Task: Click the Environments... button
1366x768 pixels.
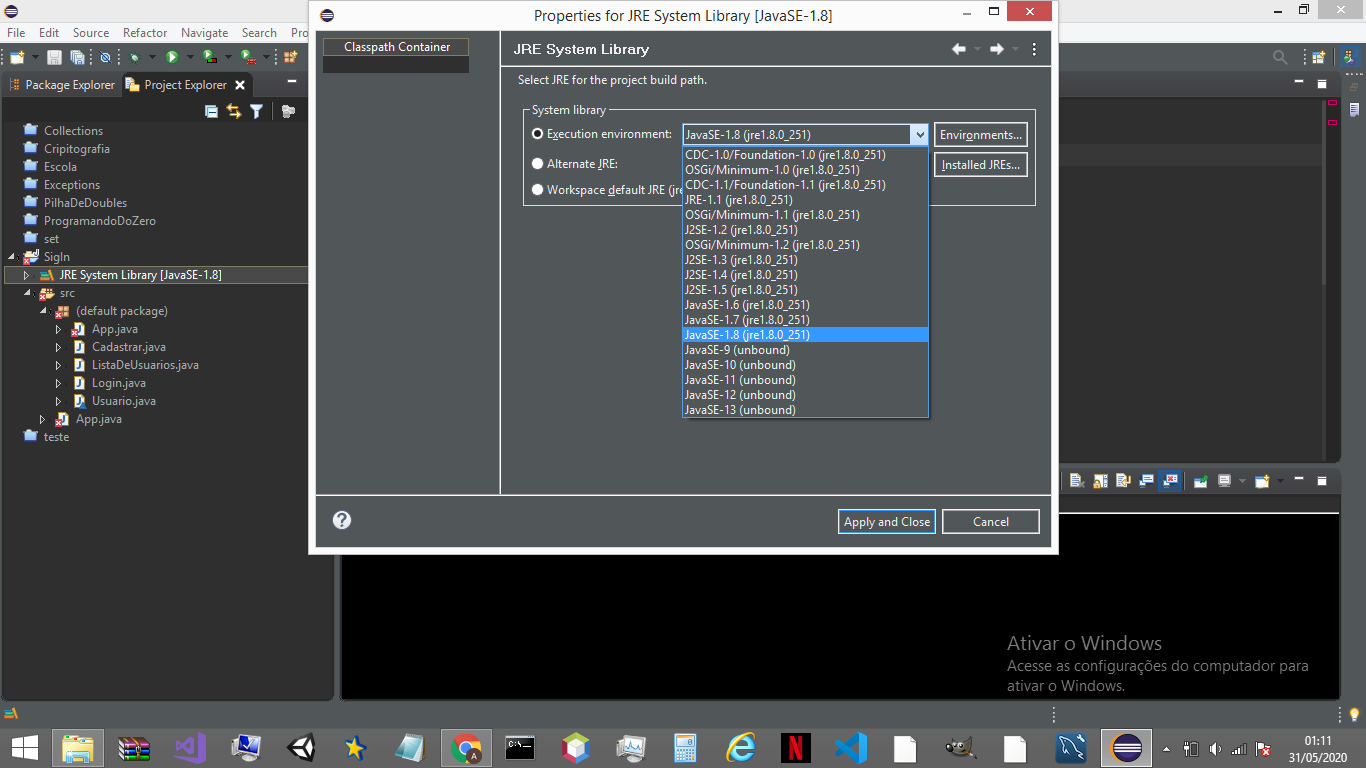Action: [981, 135]
